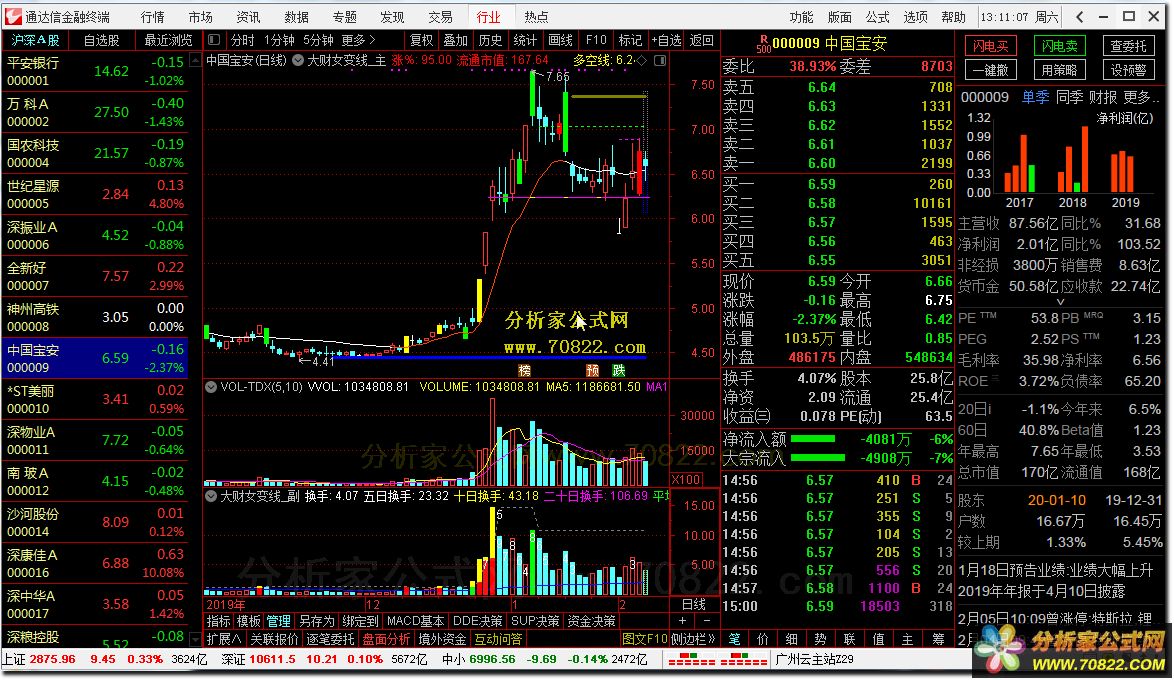
Task: Click the 榜 marker icon on chart
Action: pyautogui.click(x=524, y=370)
